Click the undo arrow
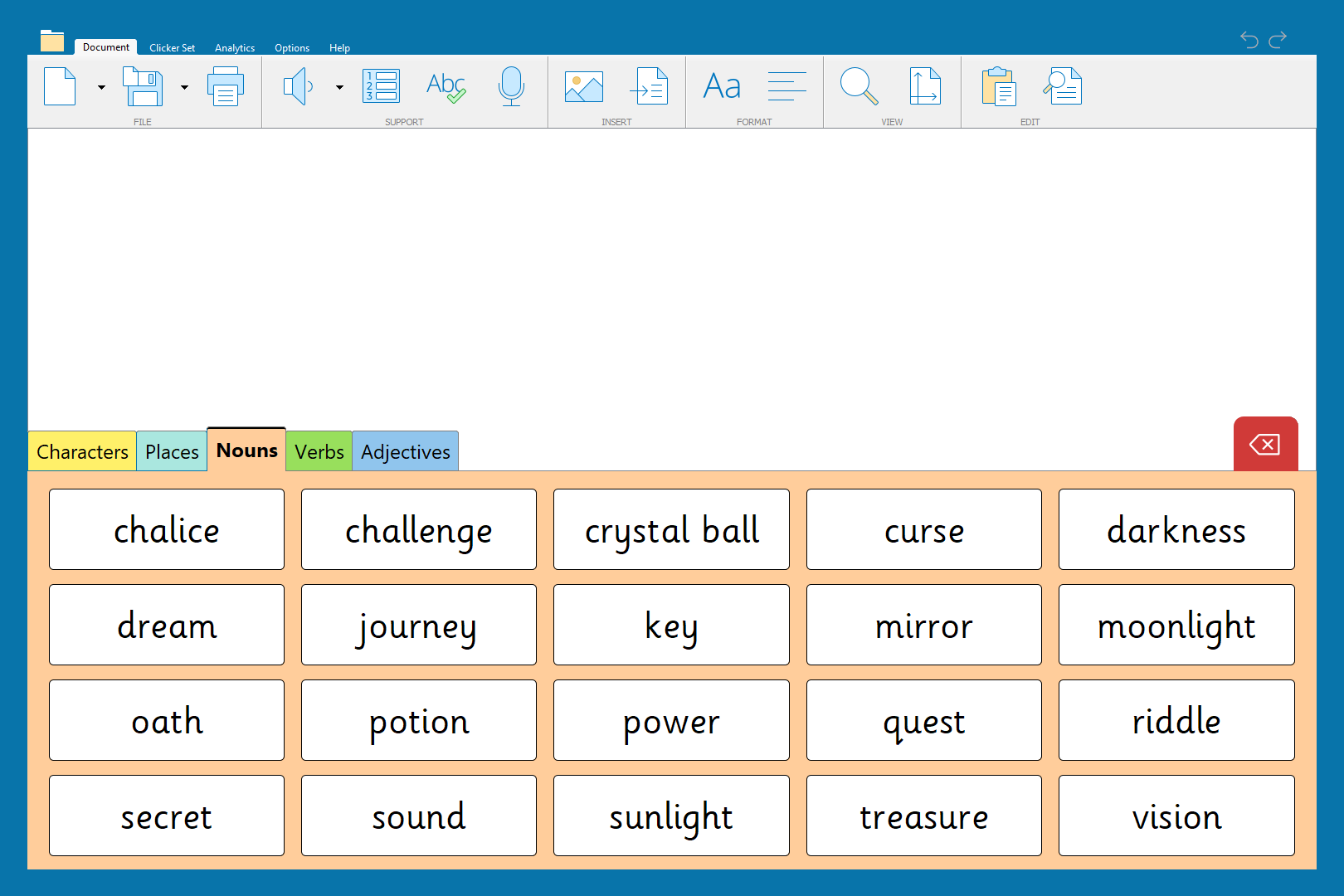 [x=1249, y=40]
